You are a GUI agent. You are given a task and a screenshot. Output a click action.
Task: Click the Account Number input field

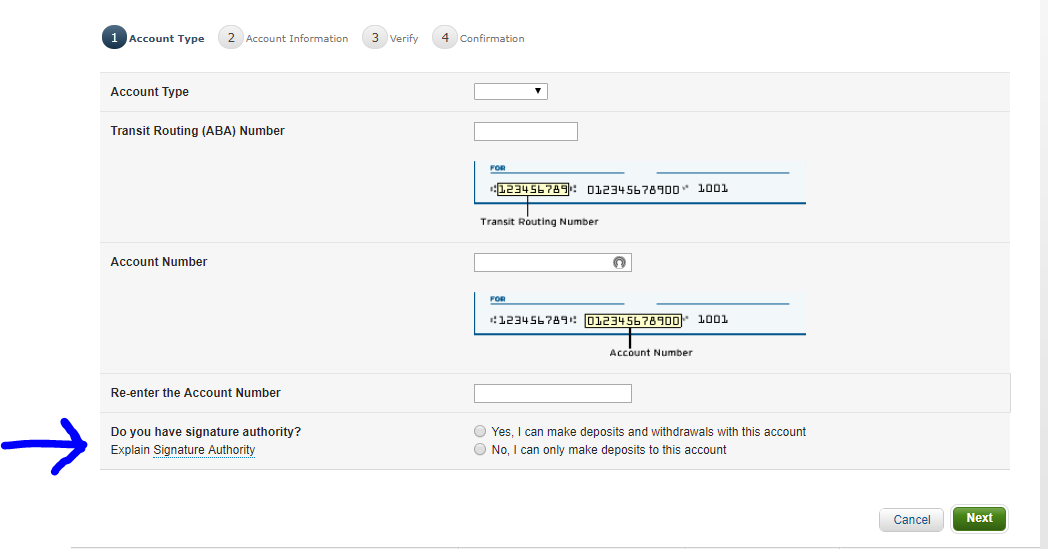point(552,262)
